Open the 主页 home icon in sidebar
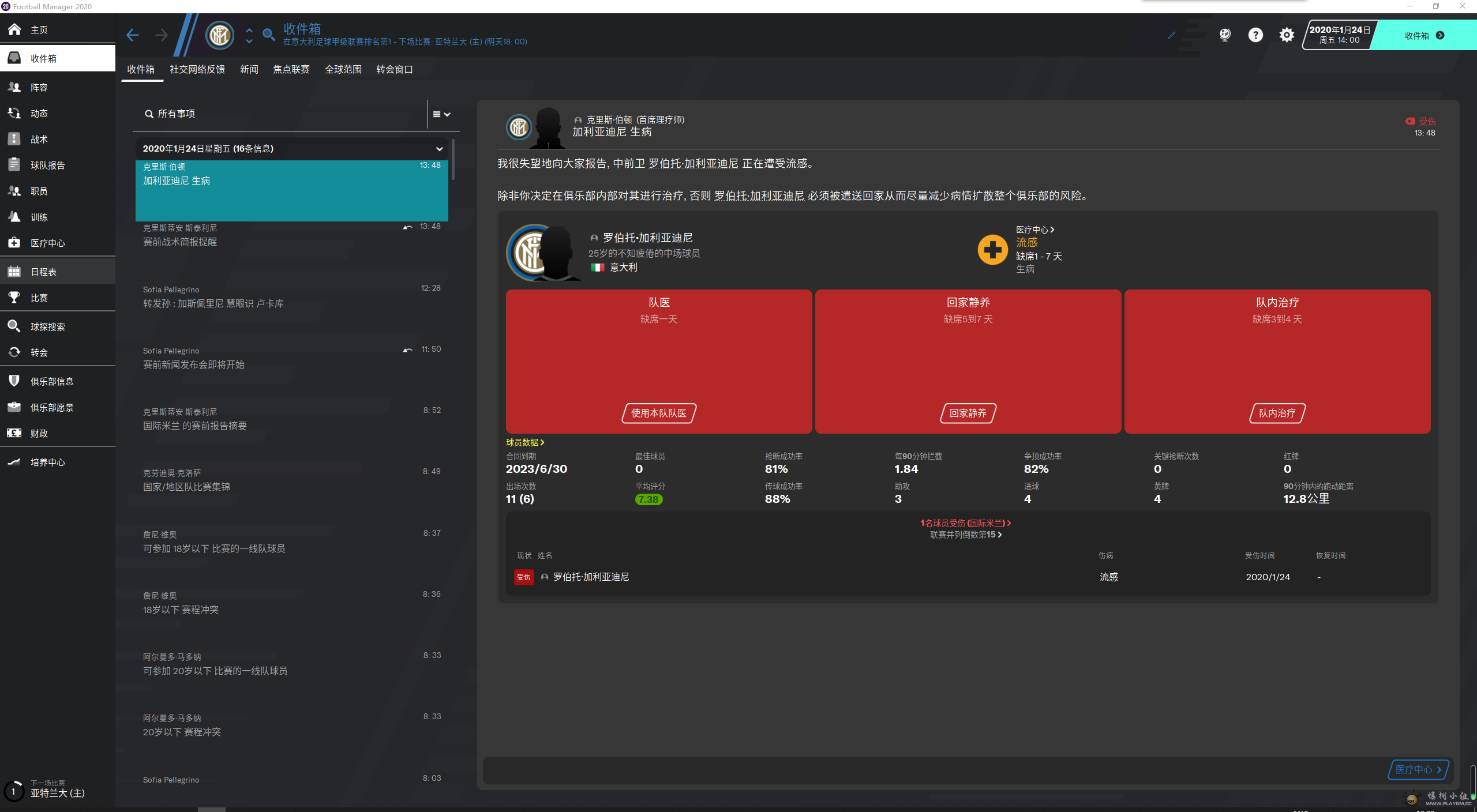Viewport: 1477px width, 812px height. click(14, 29)
